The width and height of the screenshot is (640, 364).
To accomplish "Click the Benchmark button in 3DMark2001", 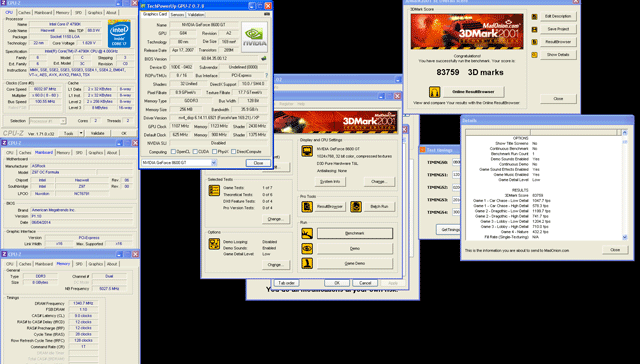I will point(355,233).
